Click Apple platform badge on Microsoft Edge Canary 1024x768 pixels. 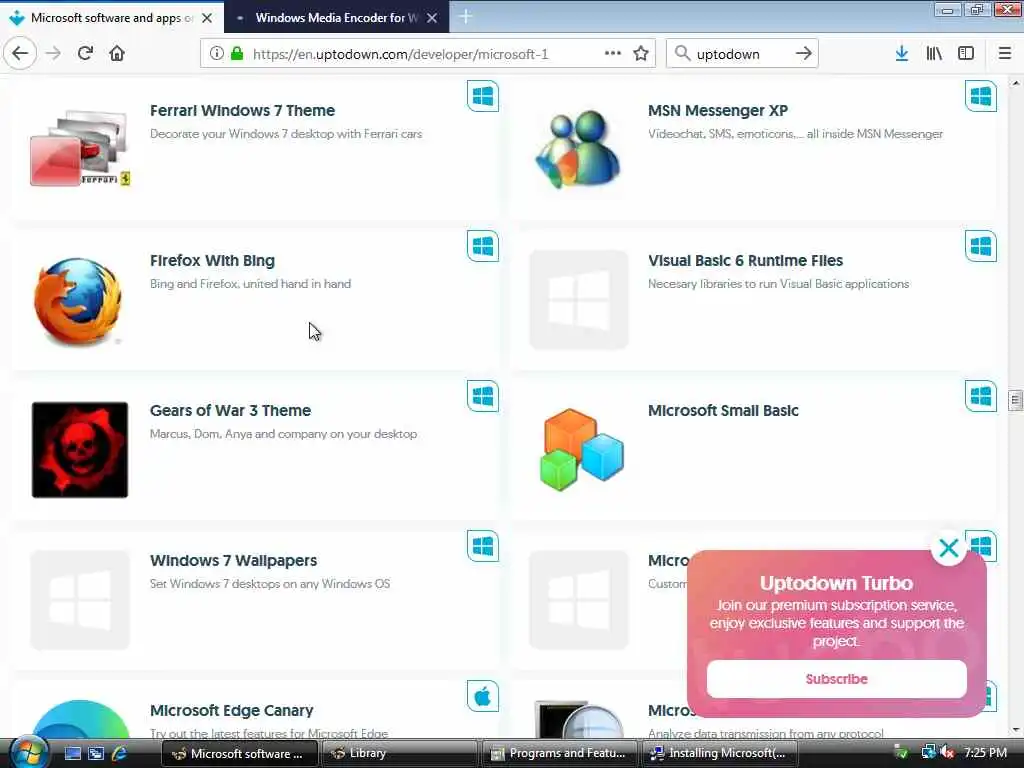point(483,696)
